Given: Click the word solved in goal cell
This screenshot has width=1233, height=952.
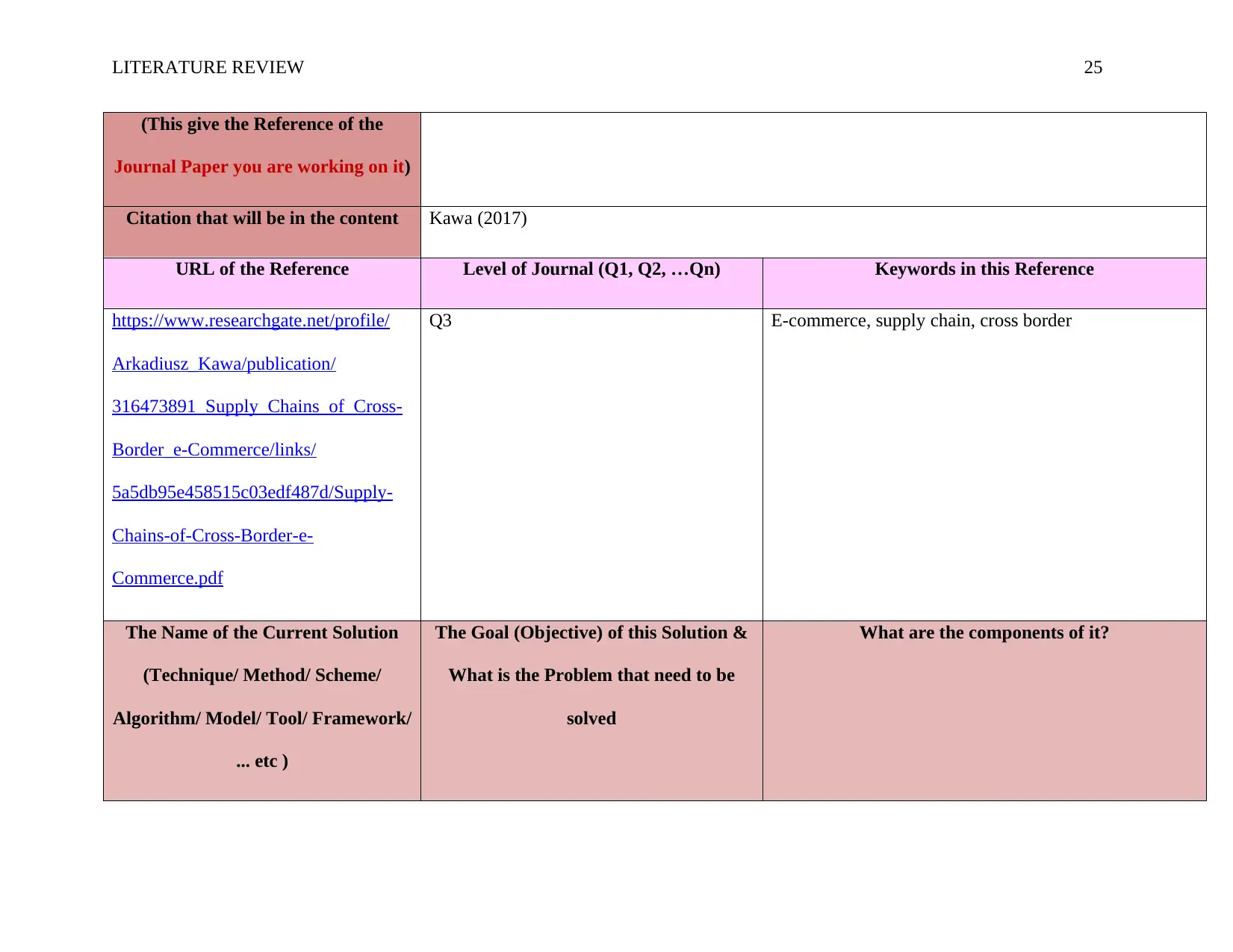Looking at the screenshot, I should point(591,719).
